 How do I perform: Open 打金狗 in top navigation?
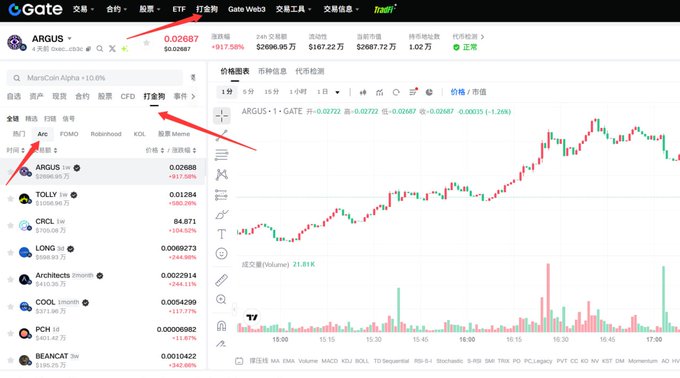[207, 9]
